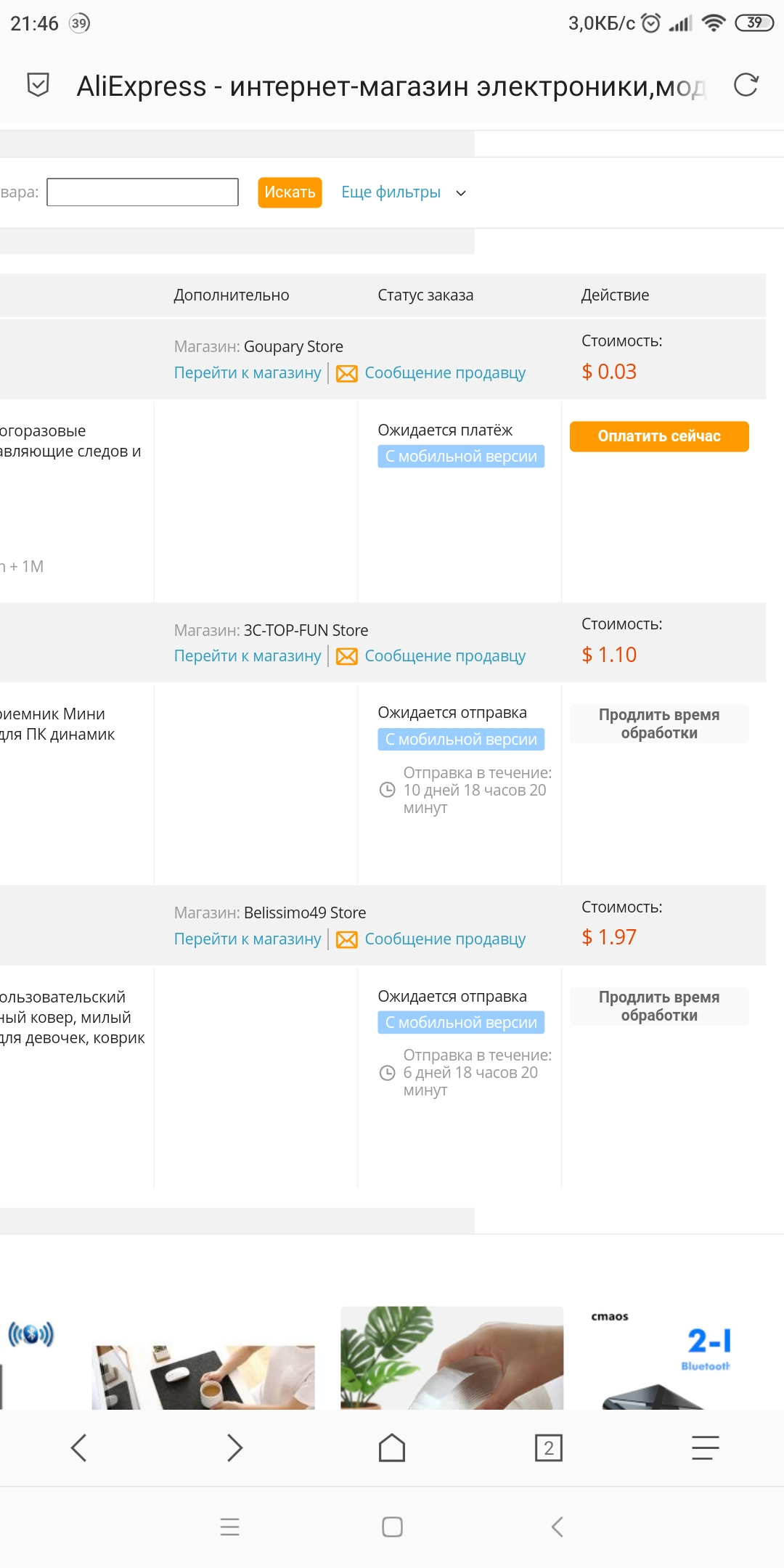Viewport: 784px width, 1568px height.
Task: Open the browser hamburger menu
Action: (x=705, y=1447)
